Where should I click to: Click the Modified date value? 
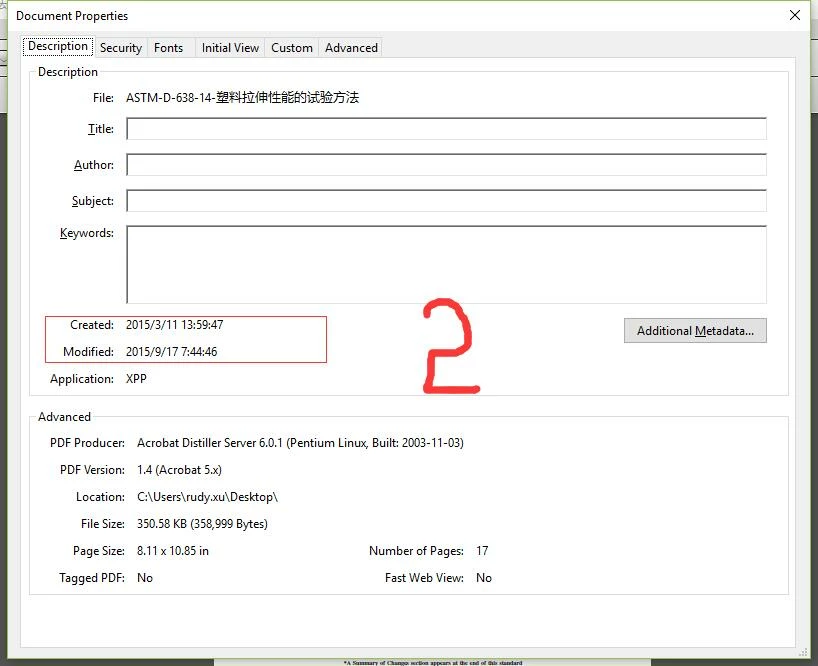click(171, 352)
